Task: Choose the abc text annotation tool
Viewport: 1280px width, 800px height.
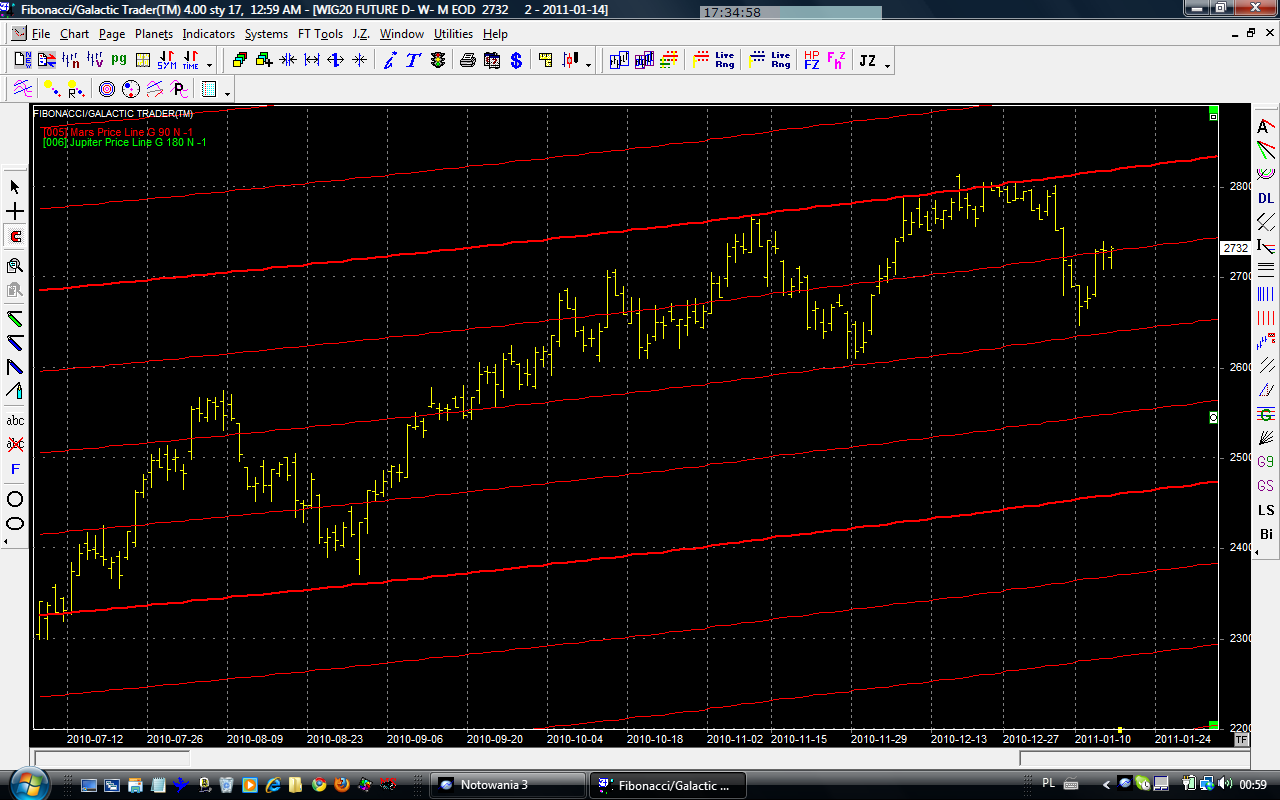Action: (15, 420)
